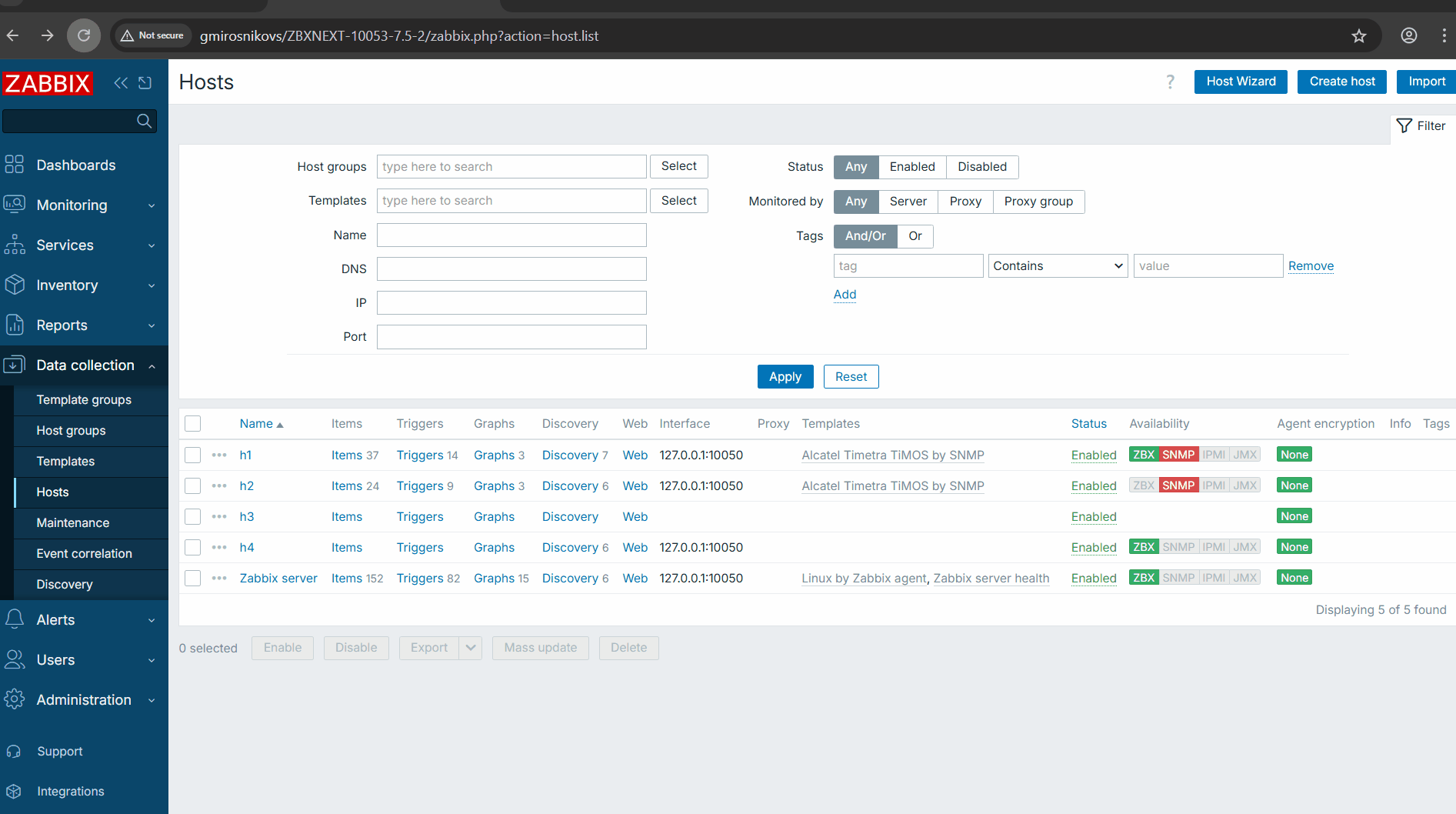Image resolution: width=1456 pixels, height=814 pixels.
Task: Click into the DNS filter field
Action: pos(511,269)
